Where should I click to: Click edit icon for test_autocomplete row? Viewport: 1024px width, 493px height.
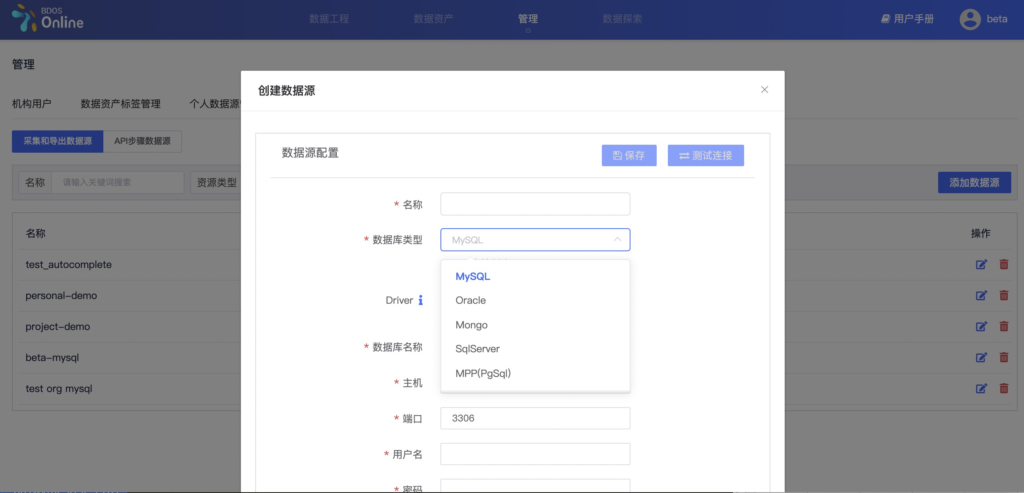click(x=981, y=265)
